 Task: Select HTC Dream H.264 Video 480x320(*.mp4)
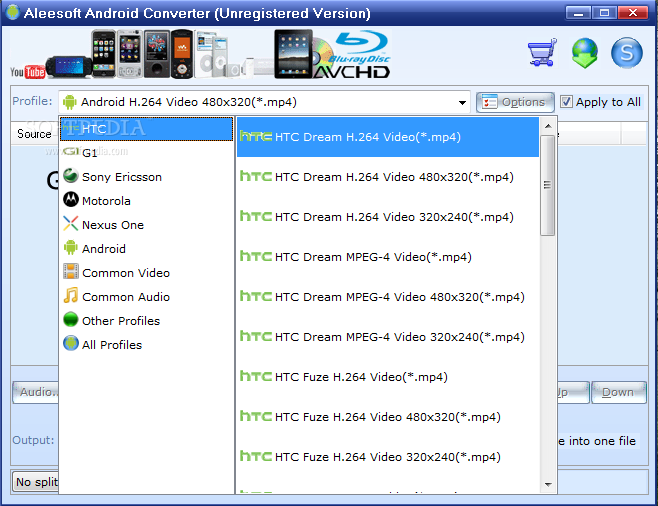coord(388,177)
